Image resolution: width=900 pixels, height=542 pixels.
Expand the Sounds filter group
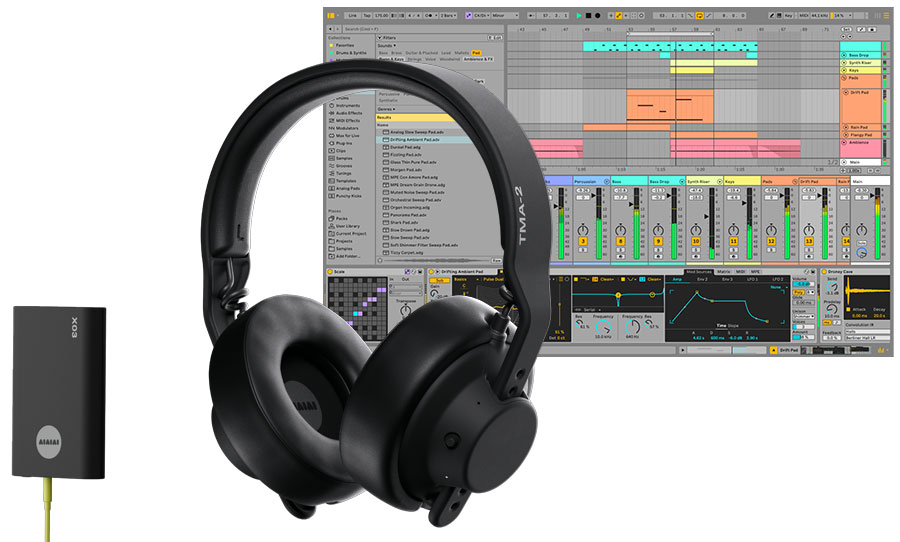pyautogui.click(x=387, y=46)
